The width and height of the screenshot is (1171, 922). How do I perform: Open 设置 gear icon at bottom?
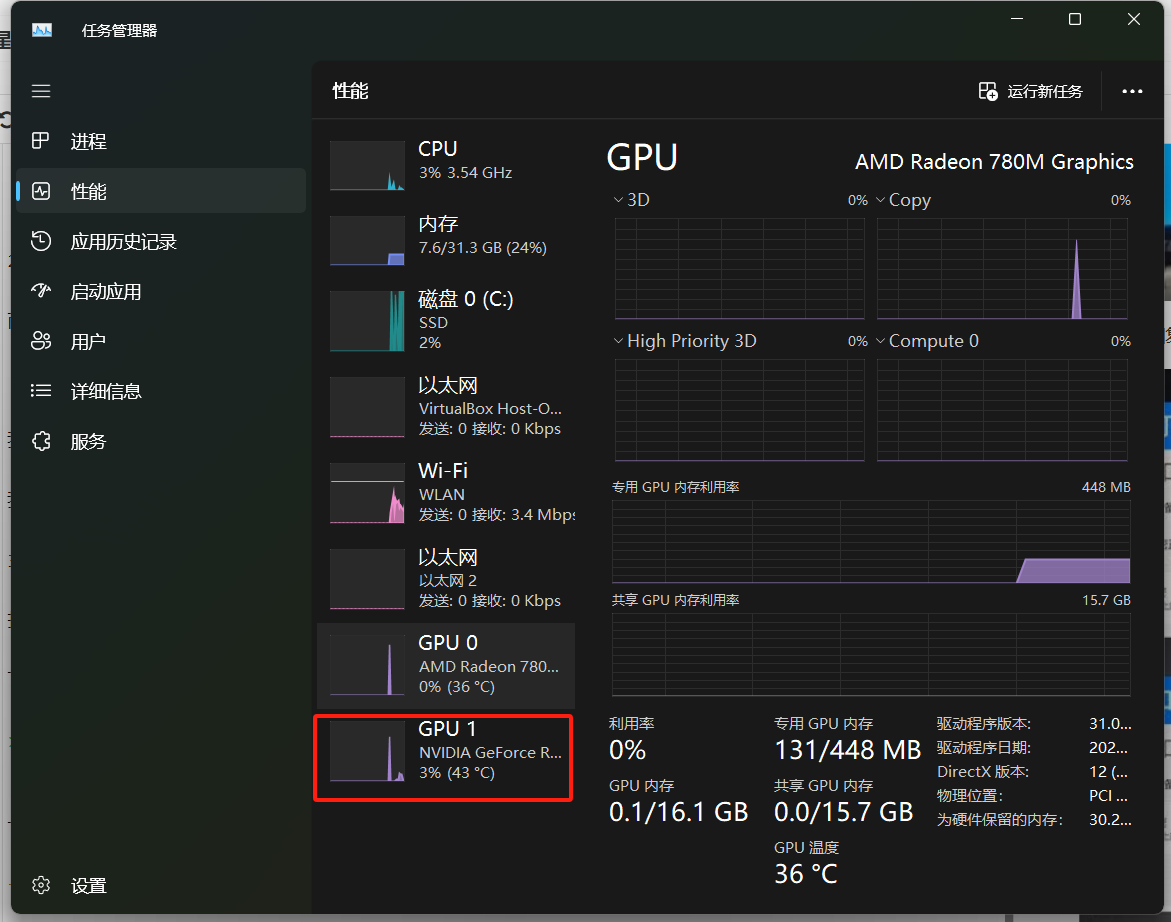coord(41,885)
